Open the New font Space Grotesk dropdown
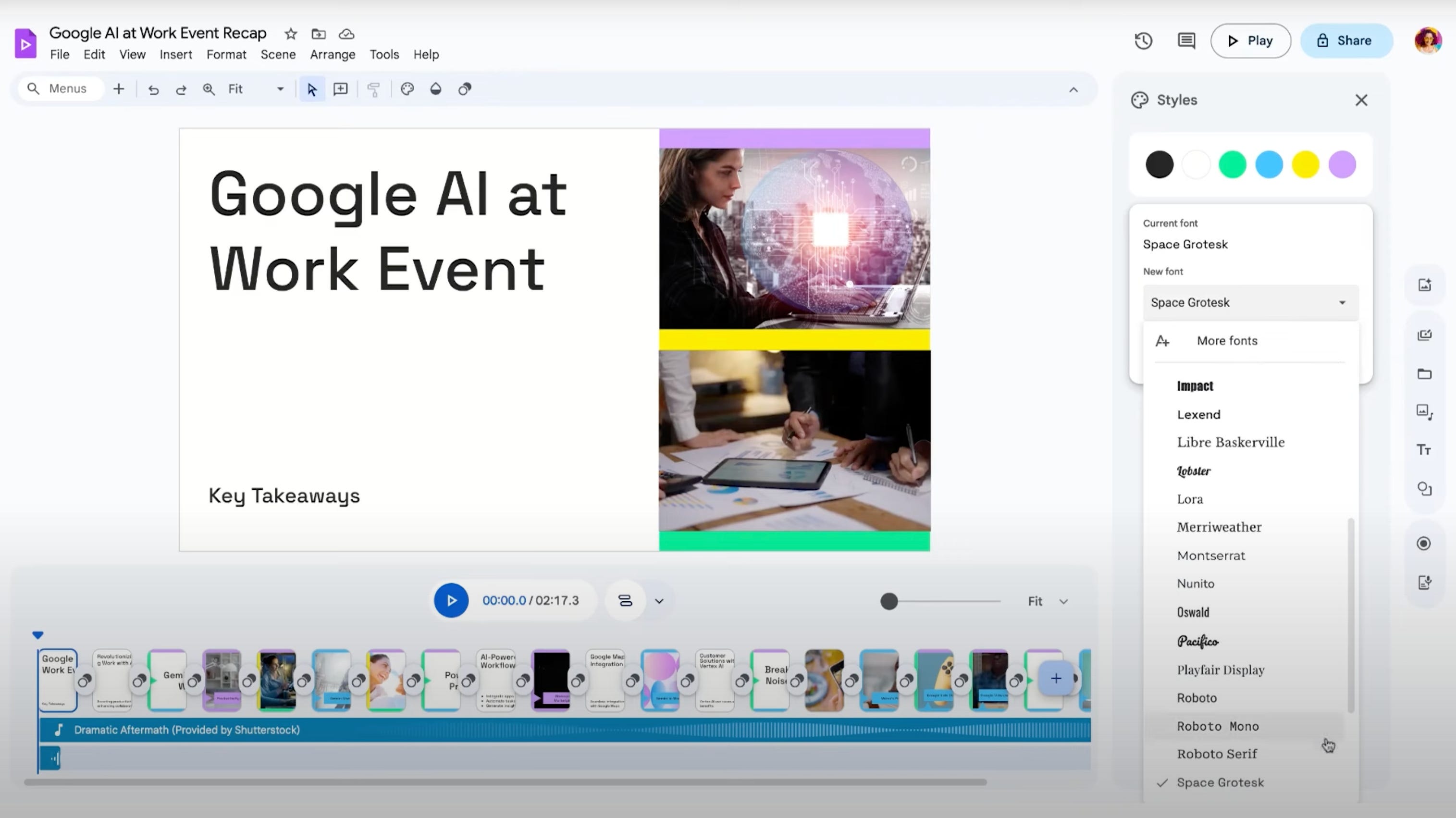This screenshot has height=818, width=1456. [x=1250, y=302]
